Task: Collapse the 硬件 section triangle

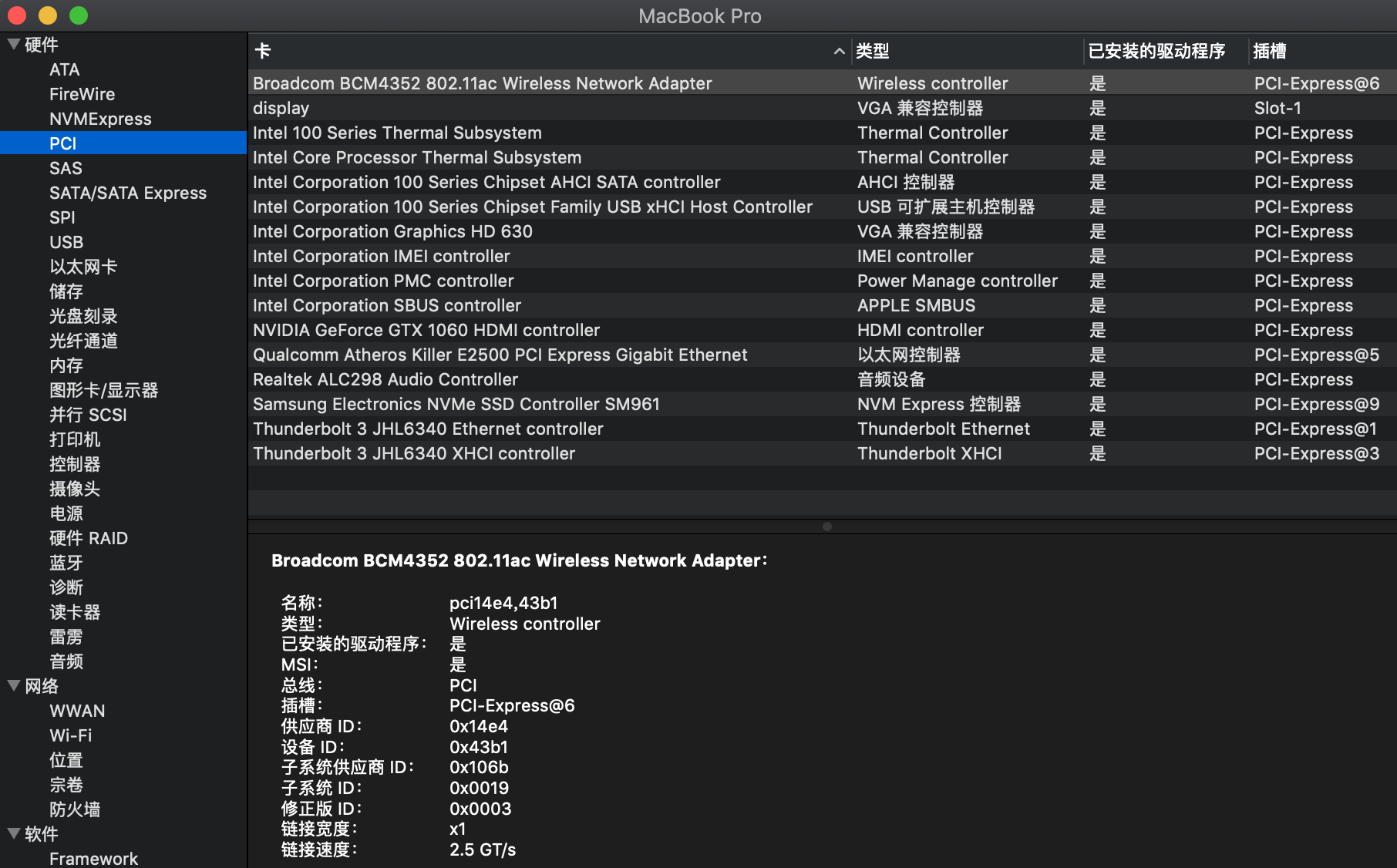Action: pyautogui.click(x=14, y=45)
